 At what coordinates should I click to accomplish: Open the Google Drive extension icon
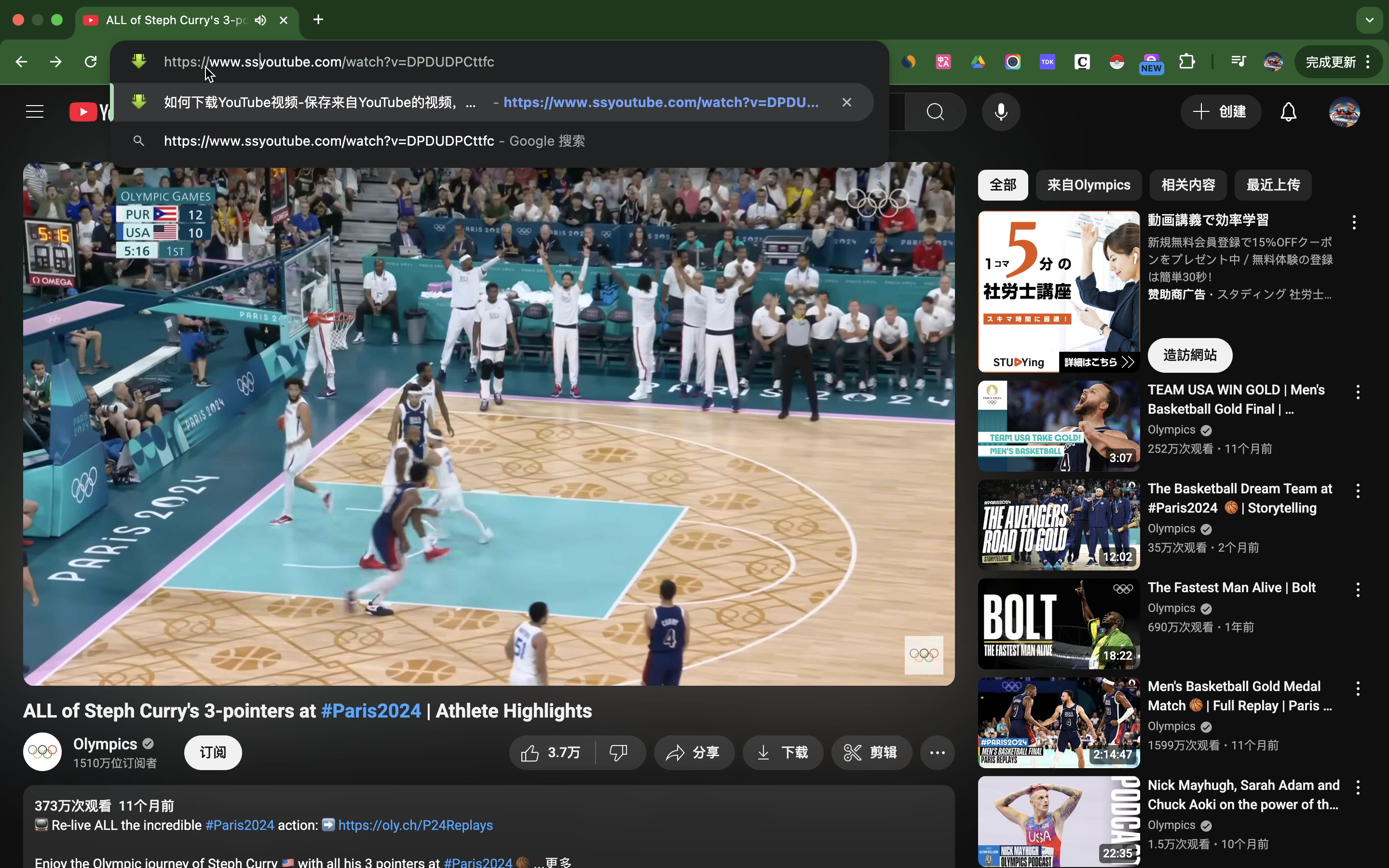(x=978, y=61)
